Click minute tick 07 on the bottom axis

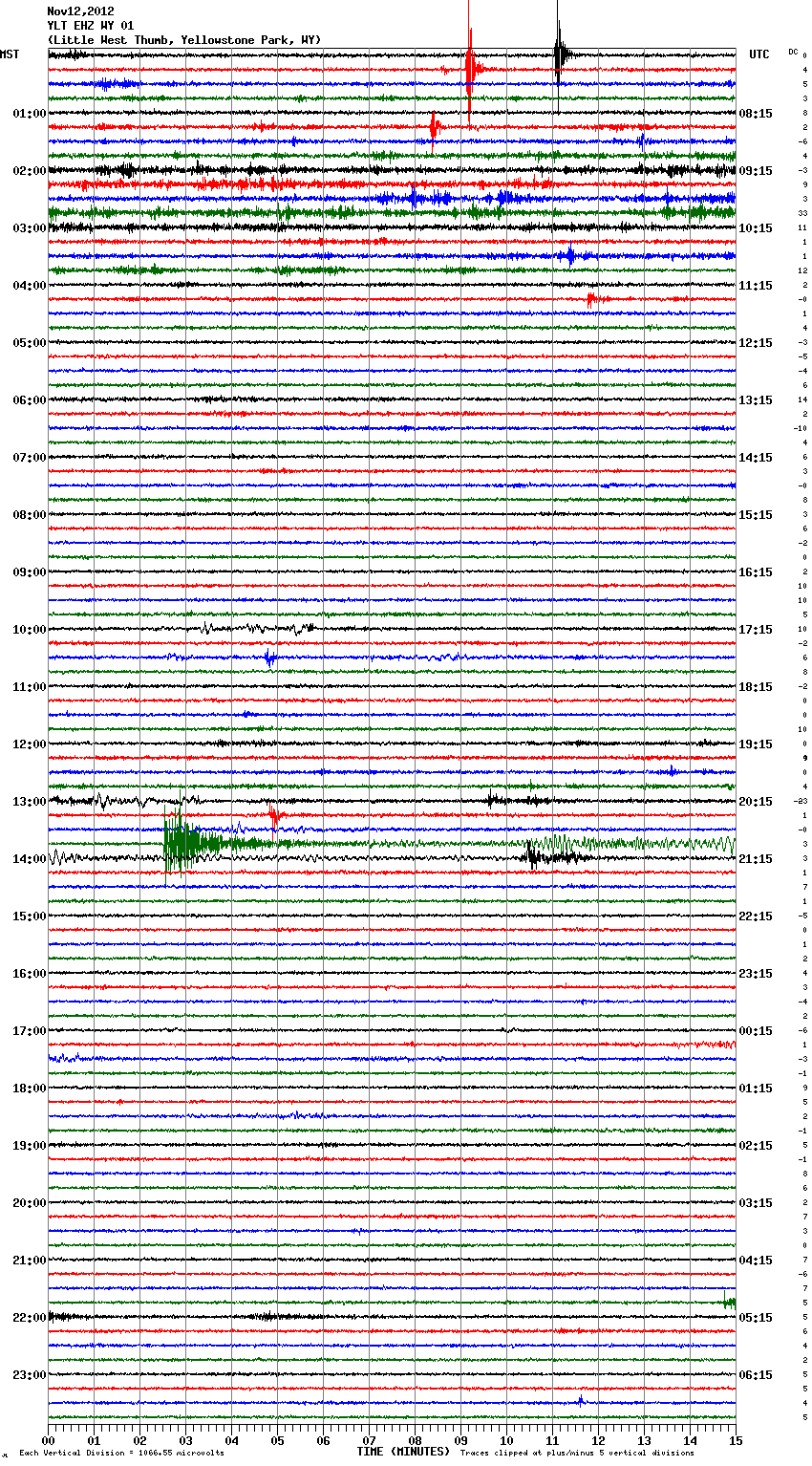(369, 1439)
